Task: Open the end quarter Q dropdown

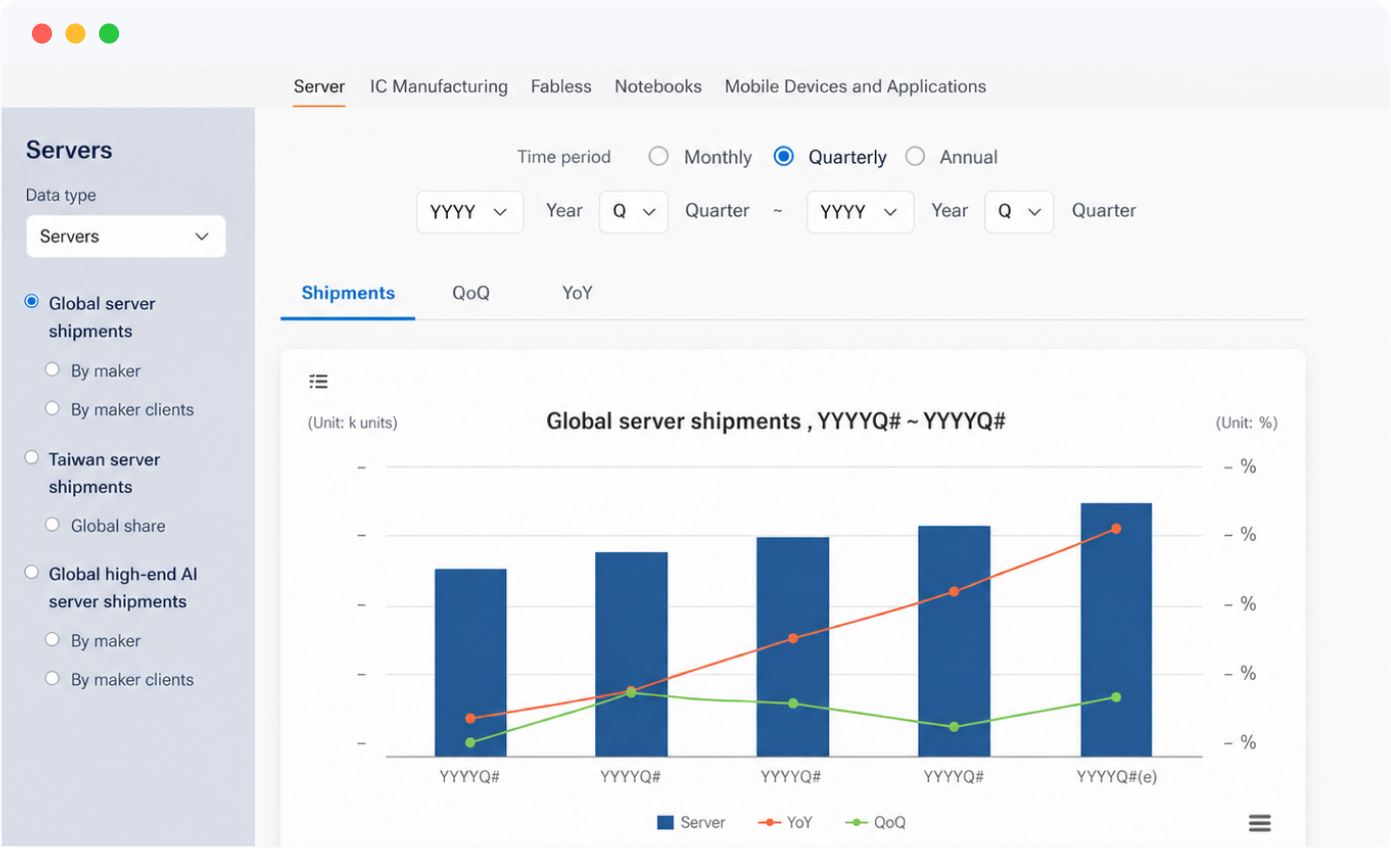Action: 1019,212
